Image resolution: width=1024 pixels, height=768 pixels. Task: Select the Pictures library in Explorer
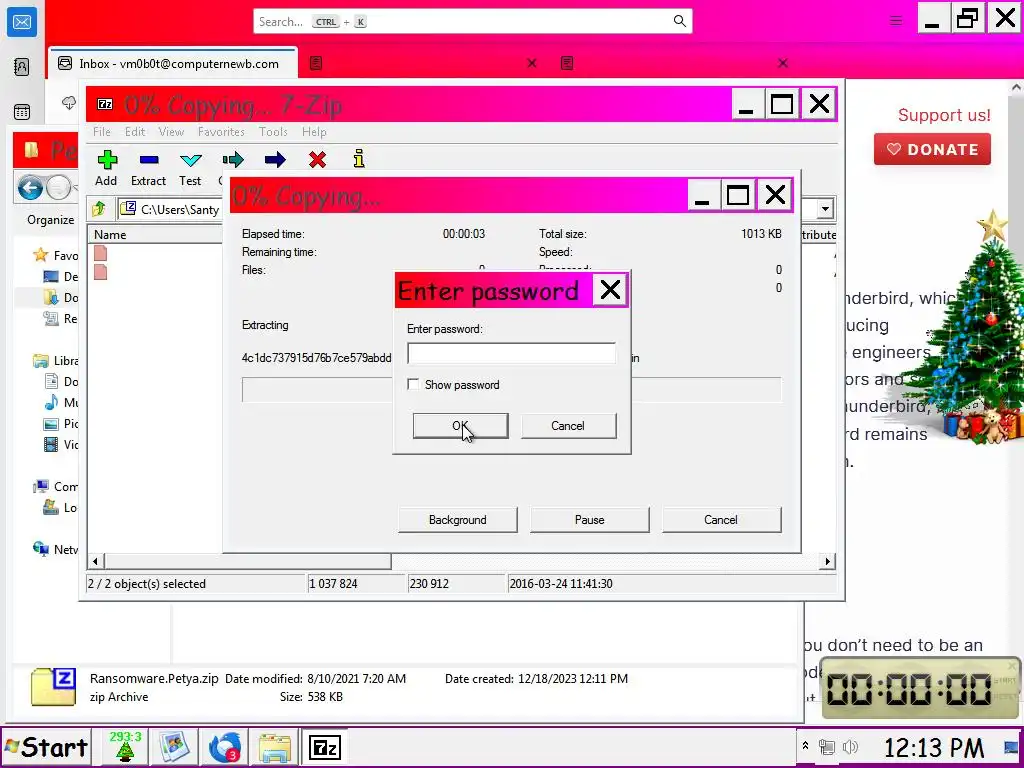point(61,424)
